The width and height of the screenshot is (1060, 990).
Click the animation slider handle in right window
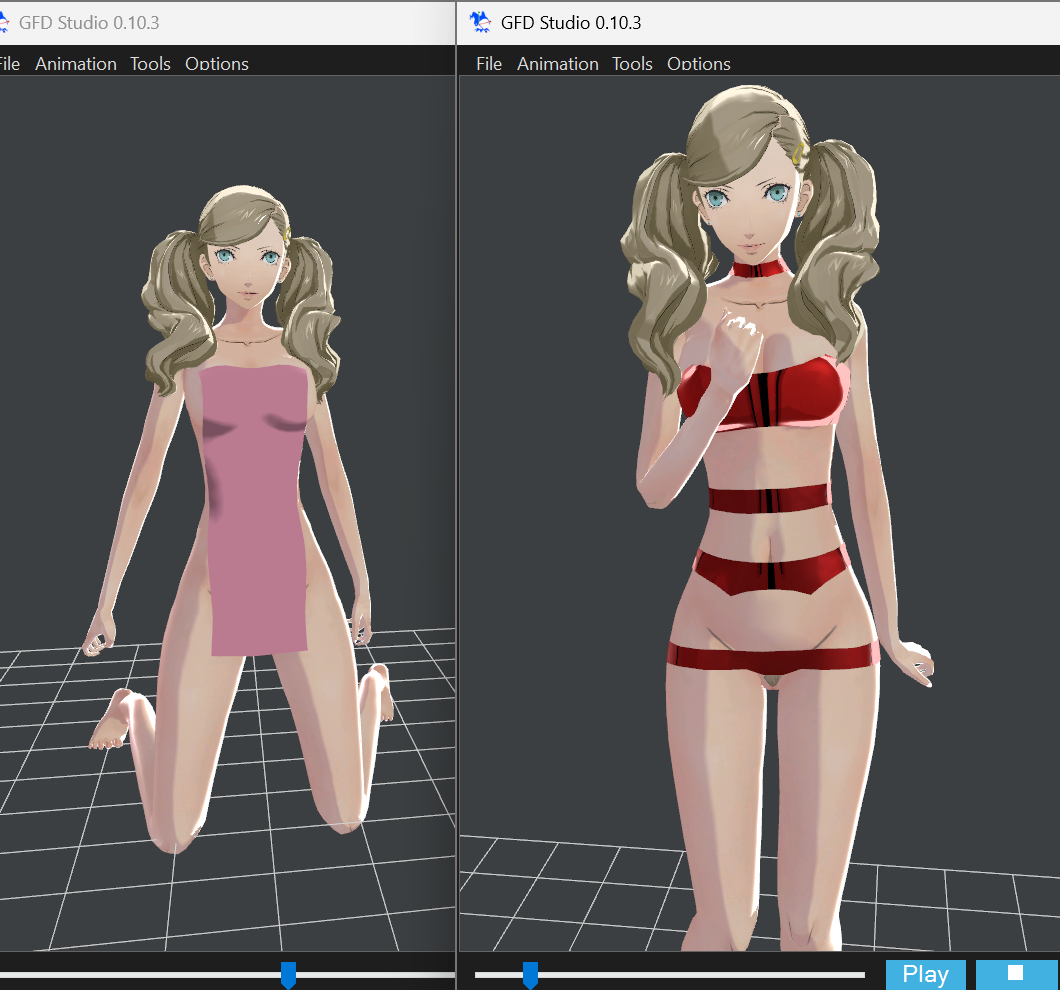[531, 975]
